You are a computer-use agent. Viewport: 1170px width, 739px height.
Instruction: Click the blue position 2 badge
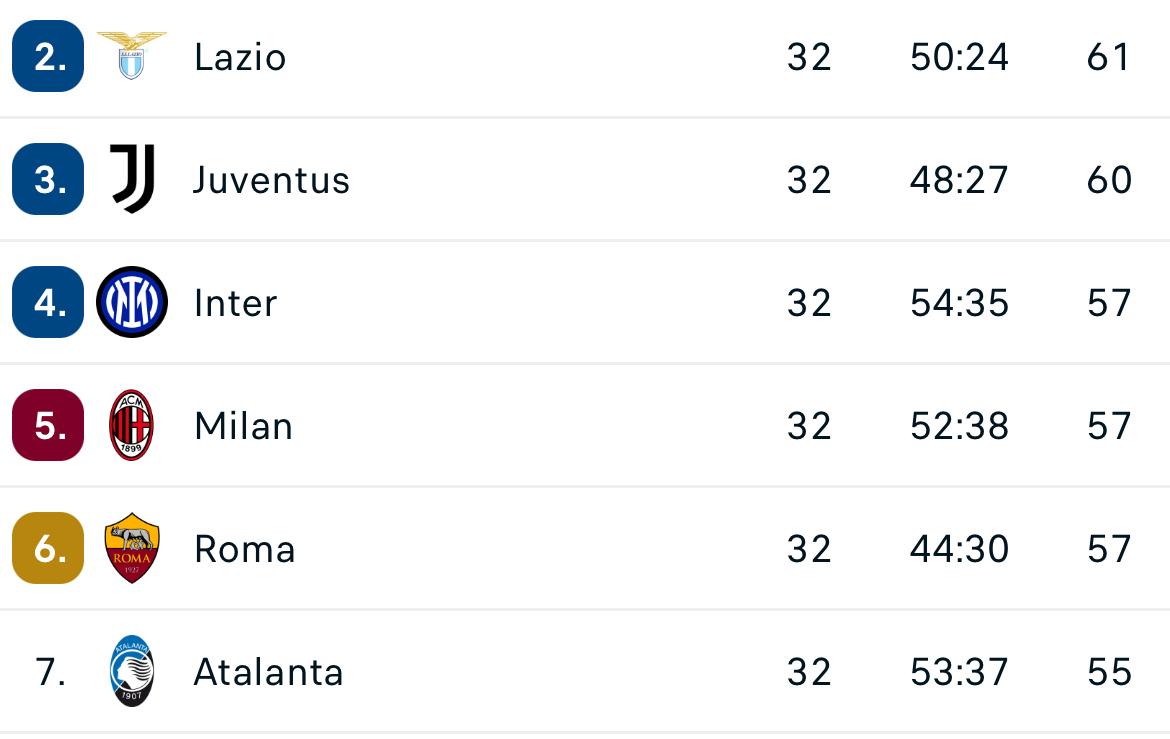48,56
